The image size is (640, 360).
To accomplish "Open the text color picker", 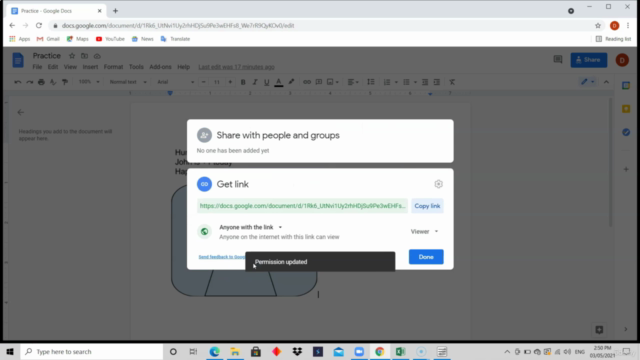I will point(279,82).
